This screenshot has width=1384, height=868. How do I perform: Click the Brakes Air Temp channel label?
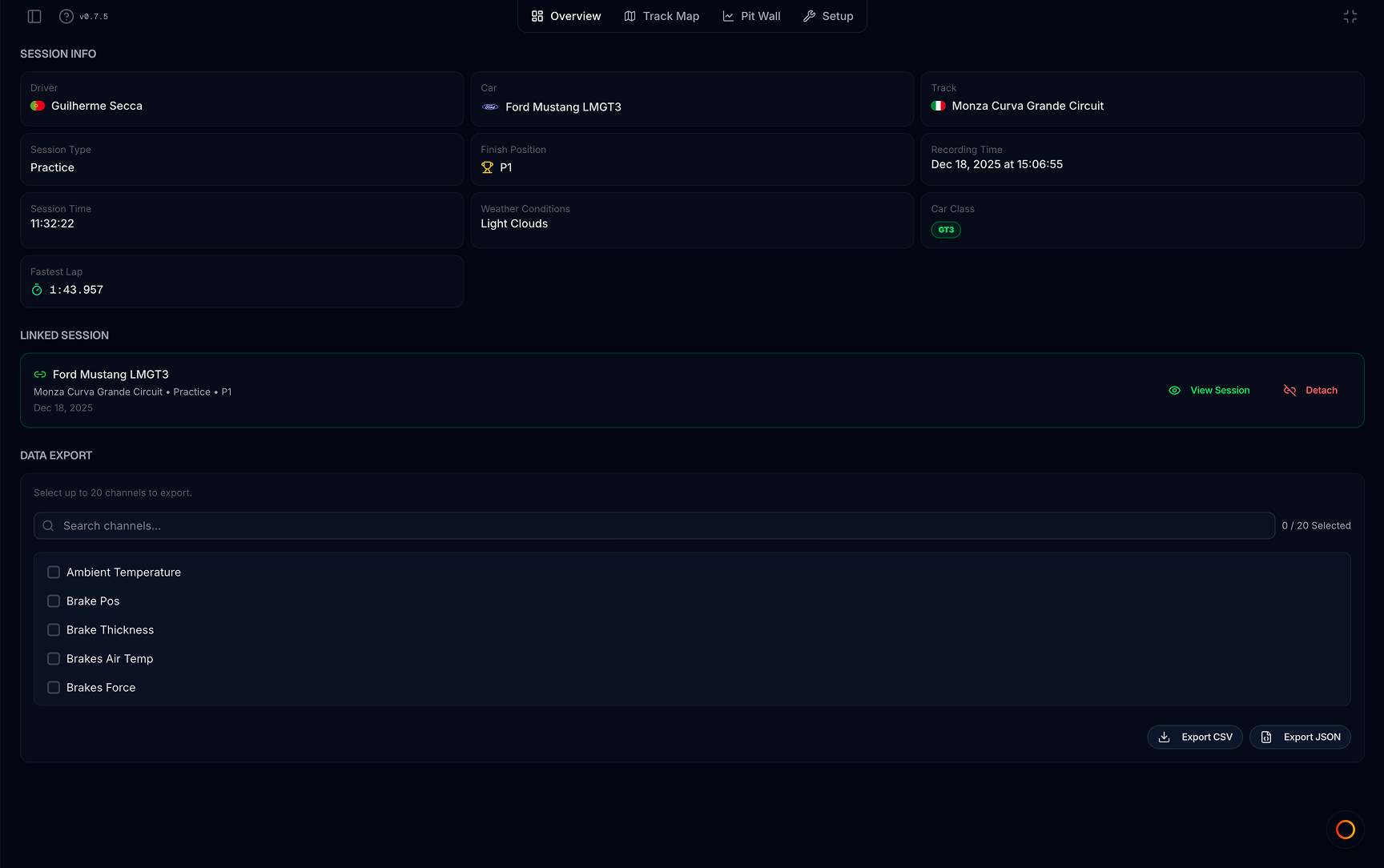110,658
